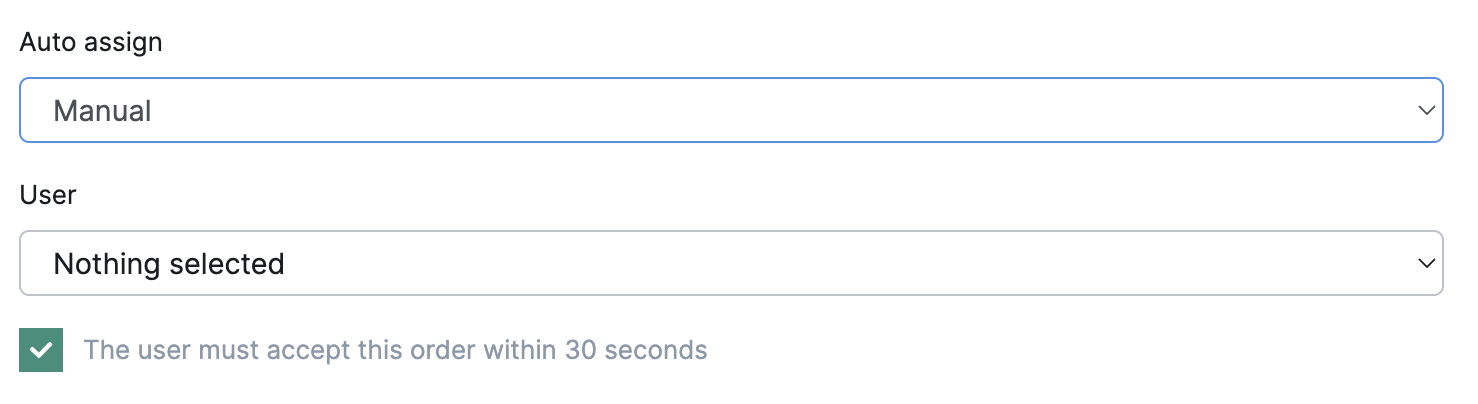
Task: Click the chevron arrow in the Auto assign dropdown
Action: pos(1426,110)
